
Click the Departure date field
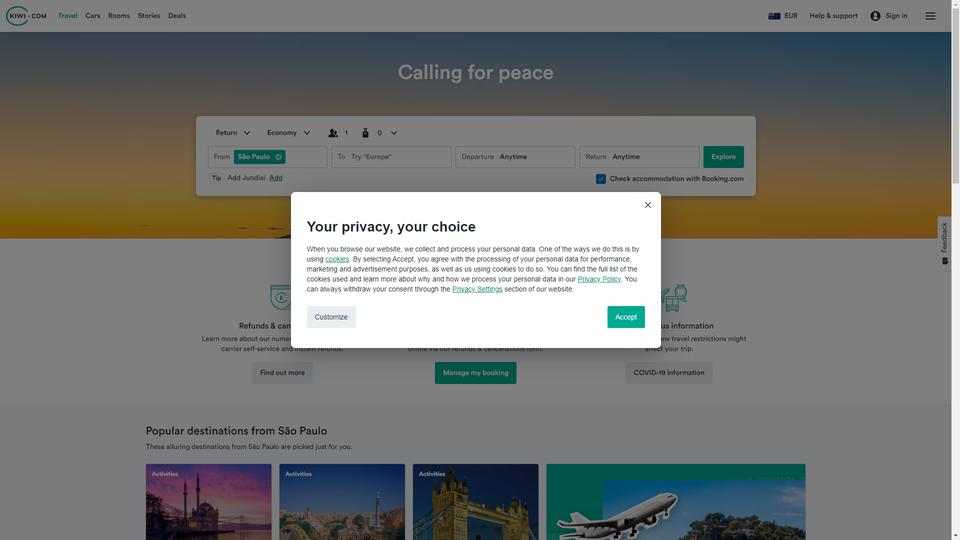tap(515, 157)
